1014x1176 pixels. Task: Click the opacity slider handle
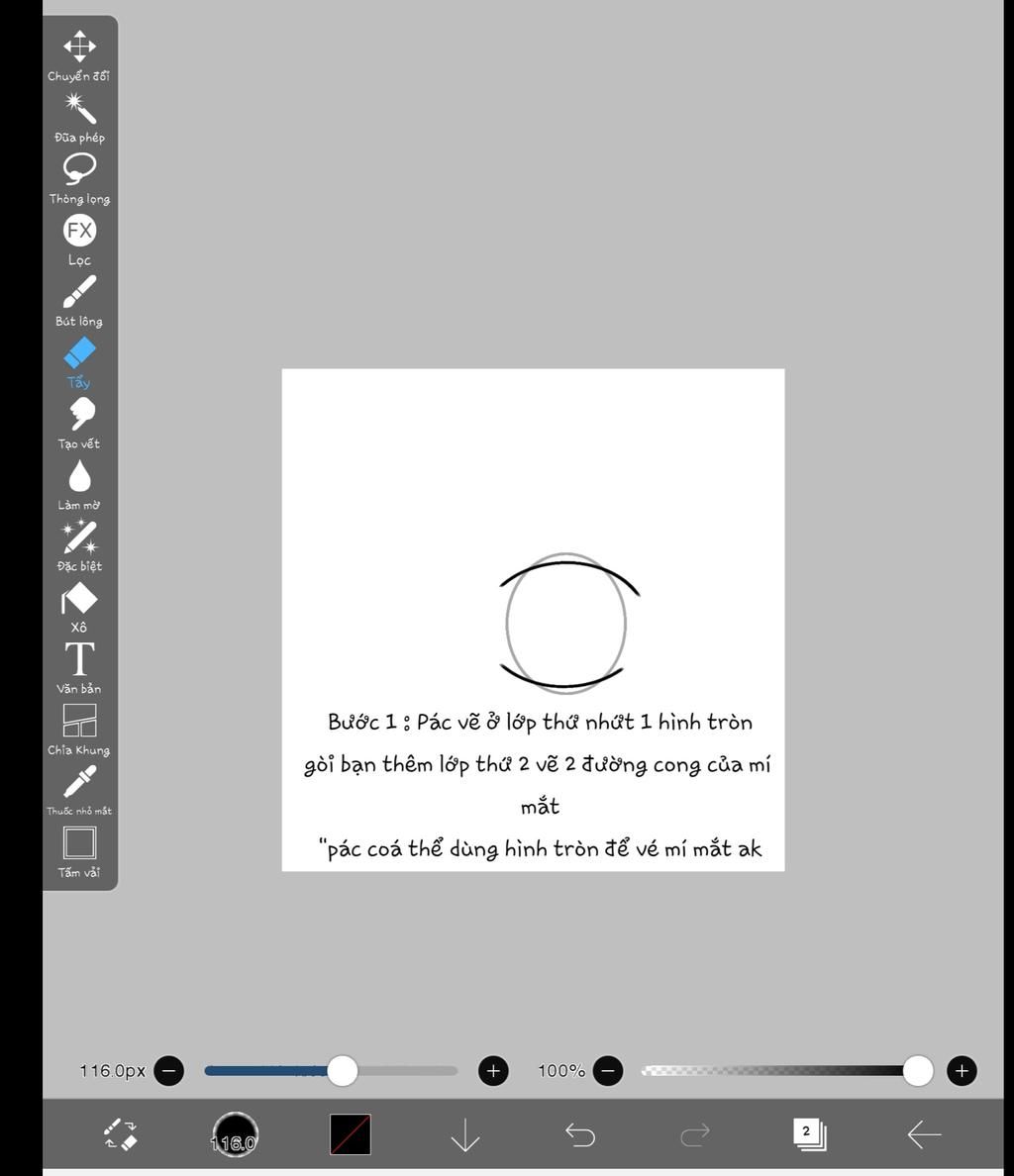pos(917,1070)
